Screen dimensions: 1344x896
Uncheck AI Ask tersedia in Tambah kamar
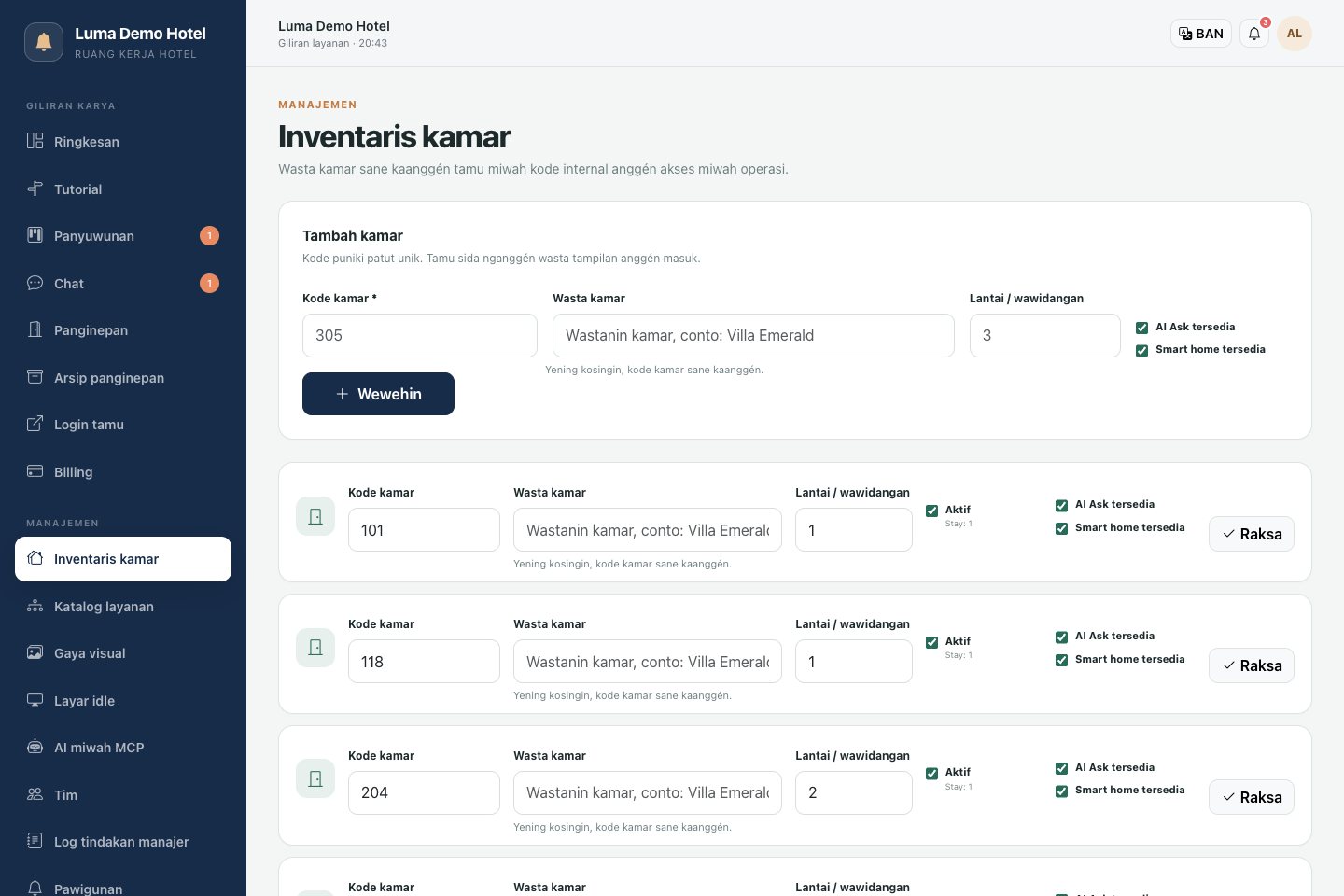(1141, 328)
